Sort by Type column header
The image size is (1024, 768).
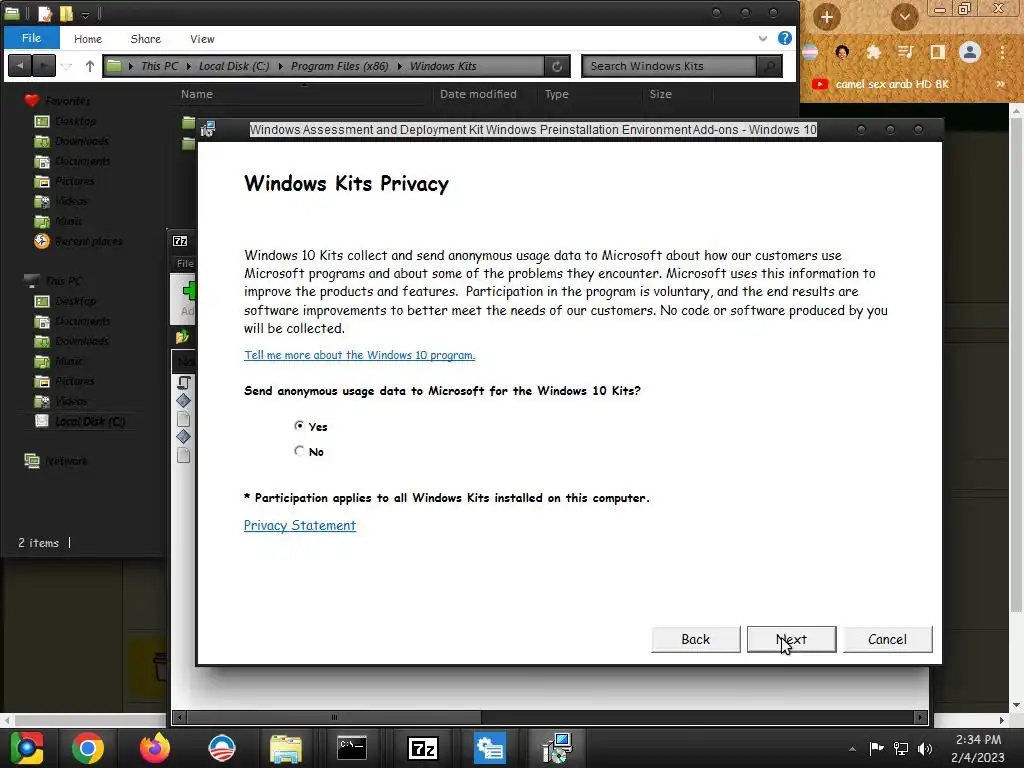click(556, 94)
